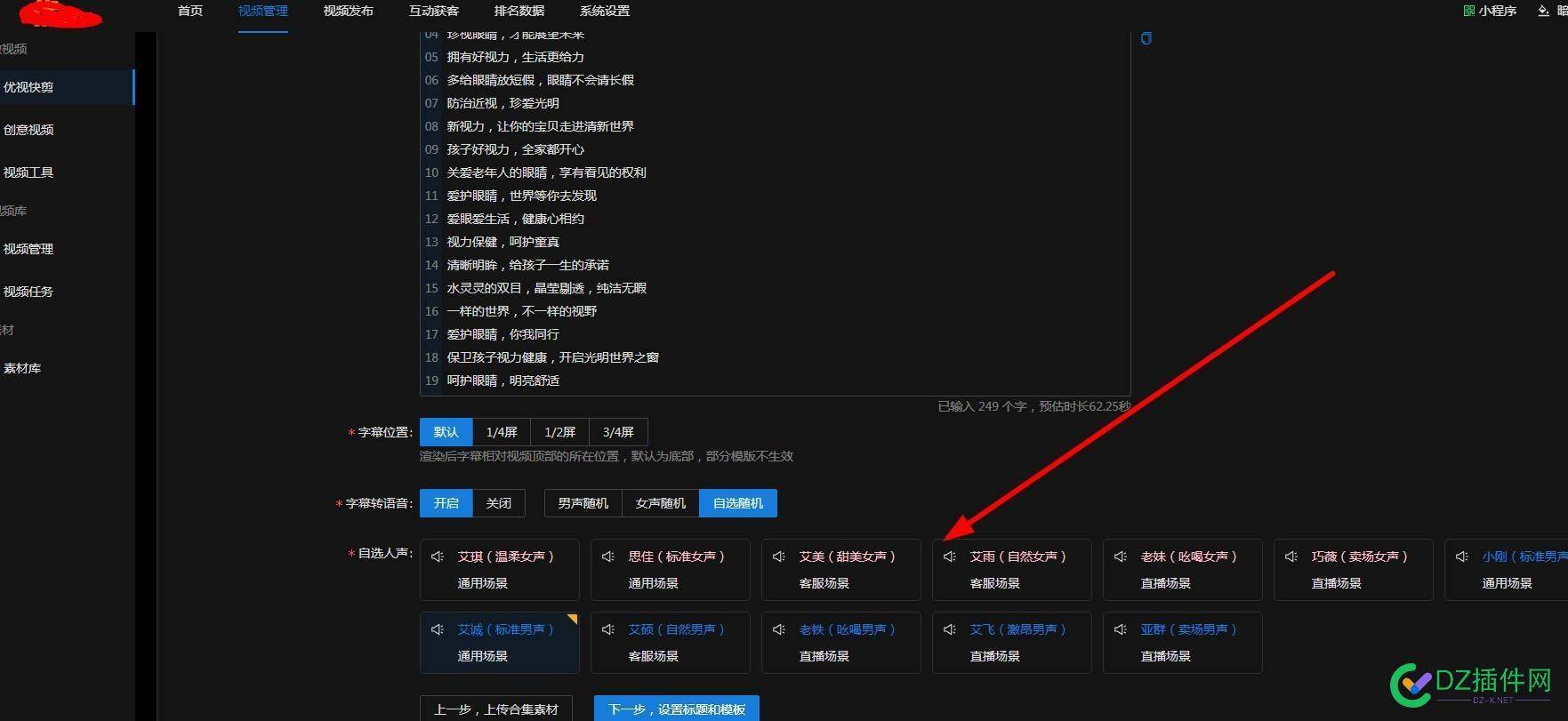The width and height of the screenshot is (1568, 721).
Task: Choose the 女声随机 voice option
Action: point(661,503)
